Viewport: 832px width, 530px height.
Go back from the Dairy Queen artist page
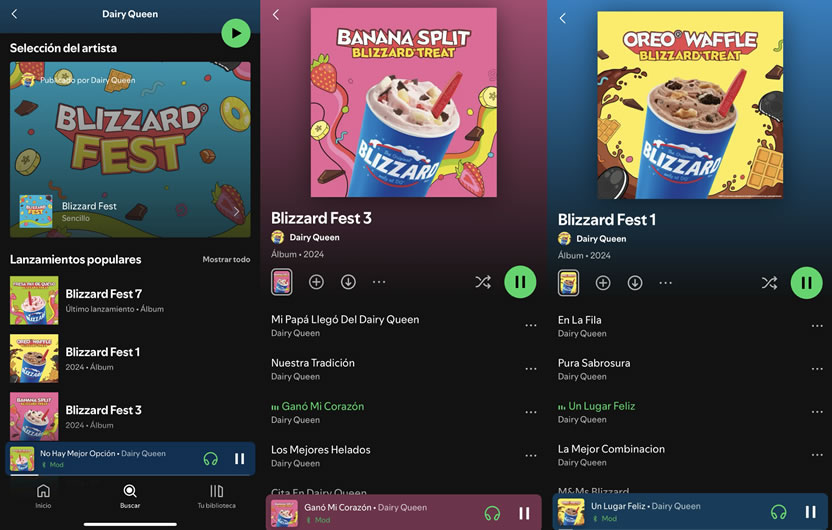point(15,14)
